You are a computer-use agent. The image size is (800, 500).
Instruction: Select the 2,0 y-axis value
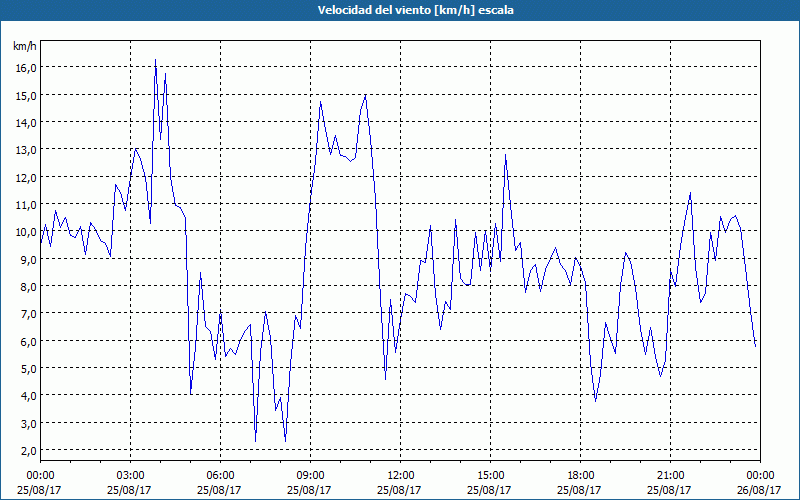click(x=29, y=451)
